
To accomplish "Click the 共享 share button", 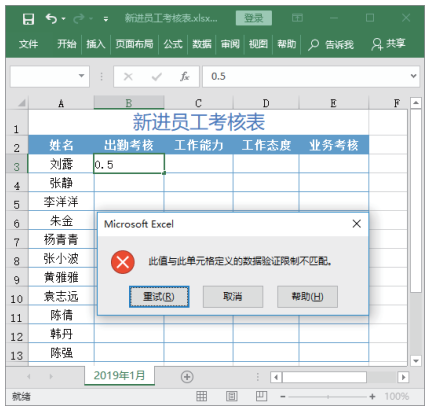I will (388, 44).
